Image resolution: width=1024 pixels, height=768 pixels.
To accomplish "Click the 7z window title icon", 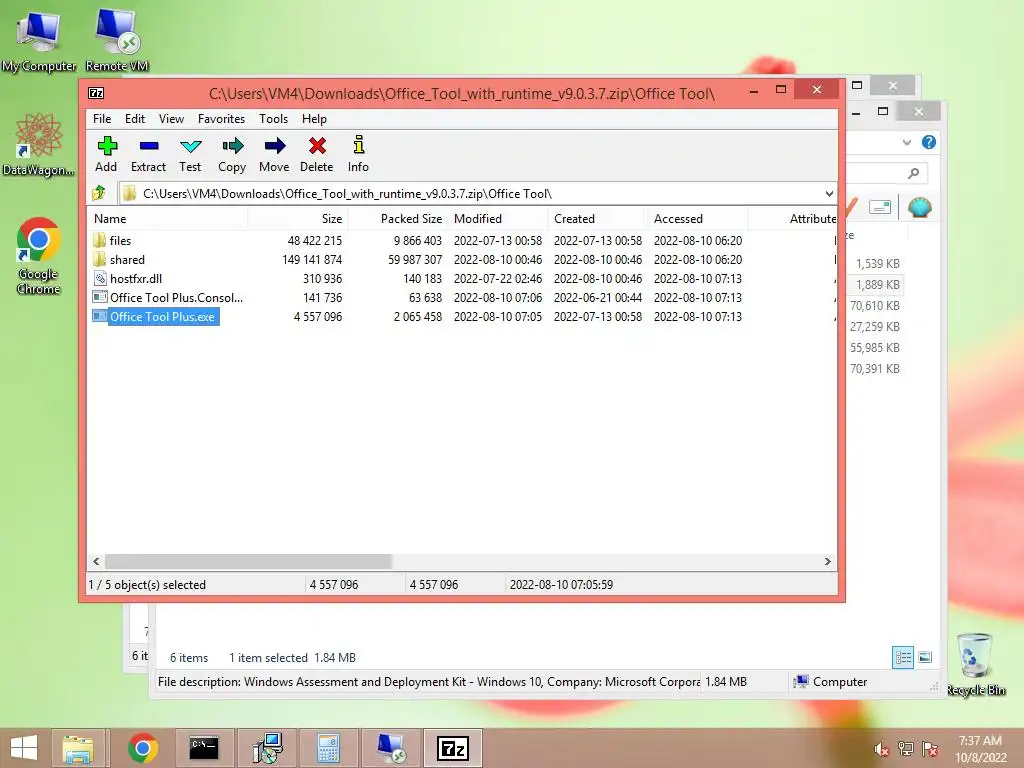I will point(96,93).
